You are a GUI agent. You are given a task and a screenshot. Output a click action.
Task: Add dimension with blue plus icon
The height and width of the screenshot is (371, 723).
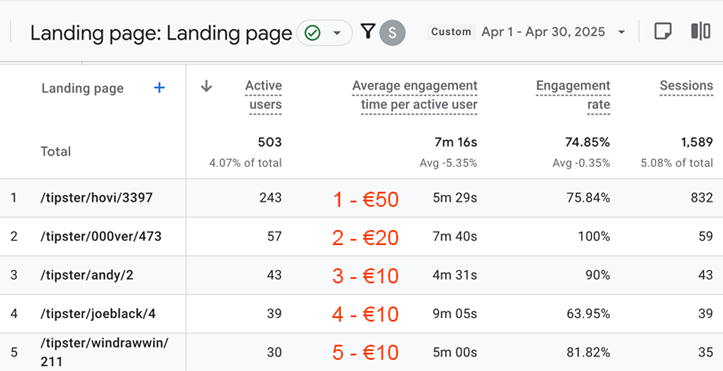159,88
